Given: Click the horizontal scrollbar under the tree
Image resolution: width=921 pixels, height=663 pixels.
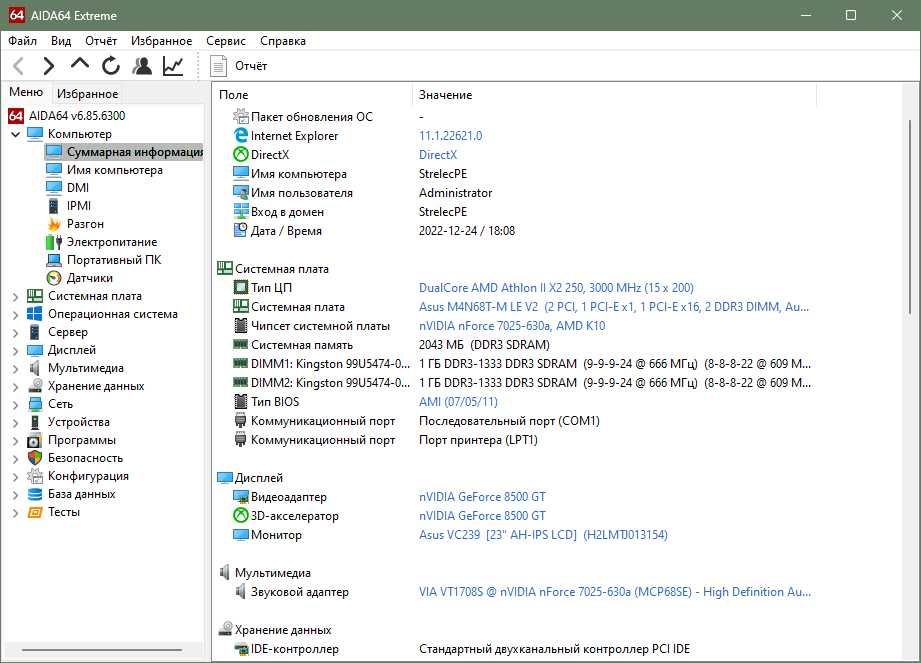Looking at the screenshot, I should coord(102,650).
